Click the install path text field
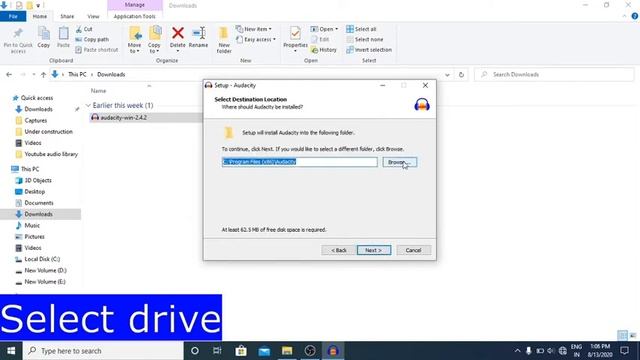Screen dimensions: 640x360 pos(300,162)
